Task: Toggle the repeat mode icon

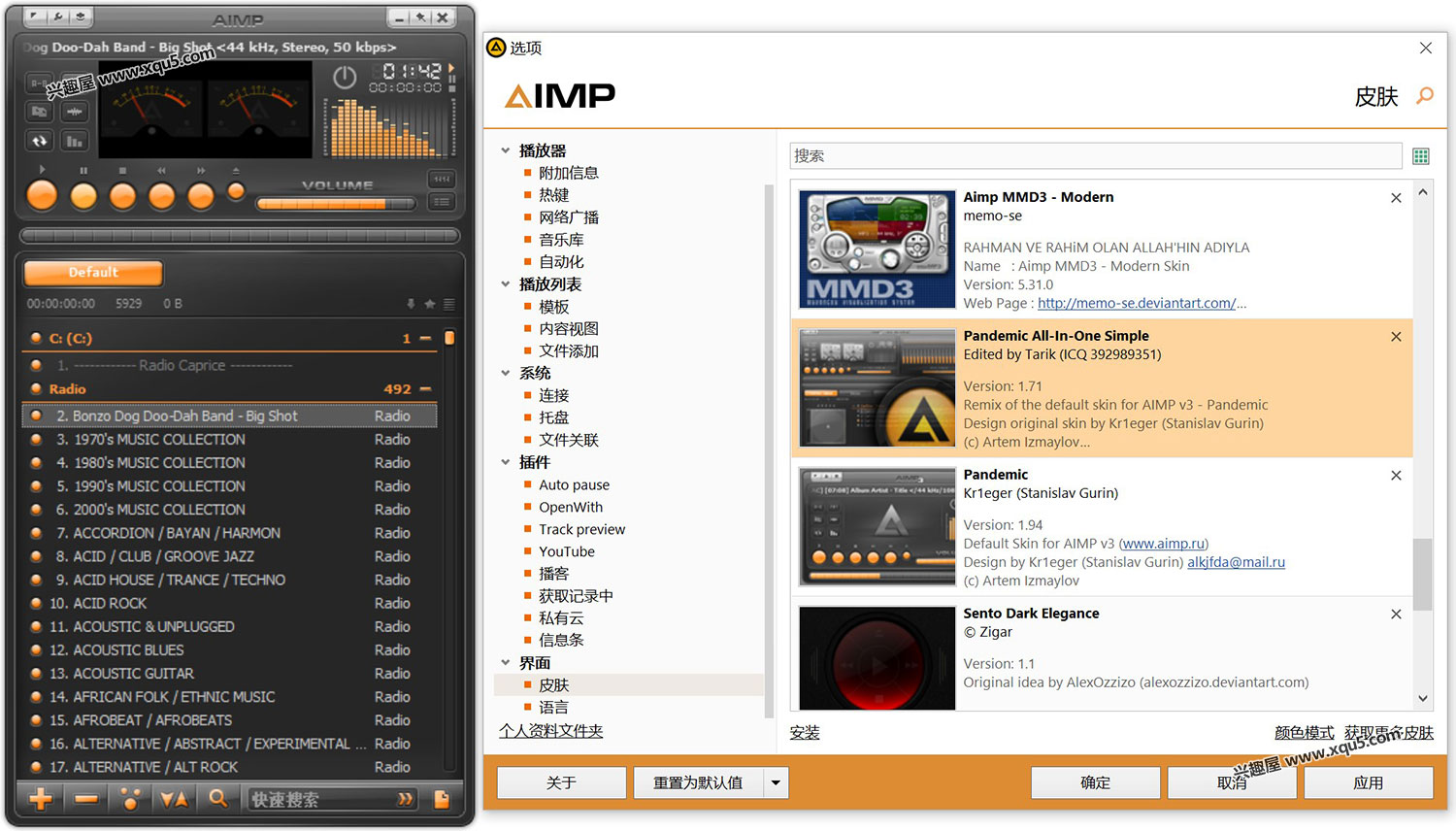Action: click(x=39, y=141)
